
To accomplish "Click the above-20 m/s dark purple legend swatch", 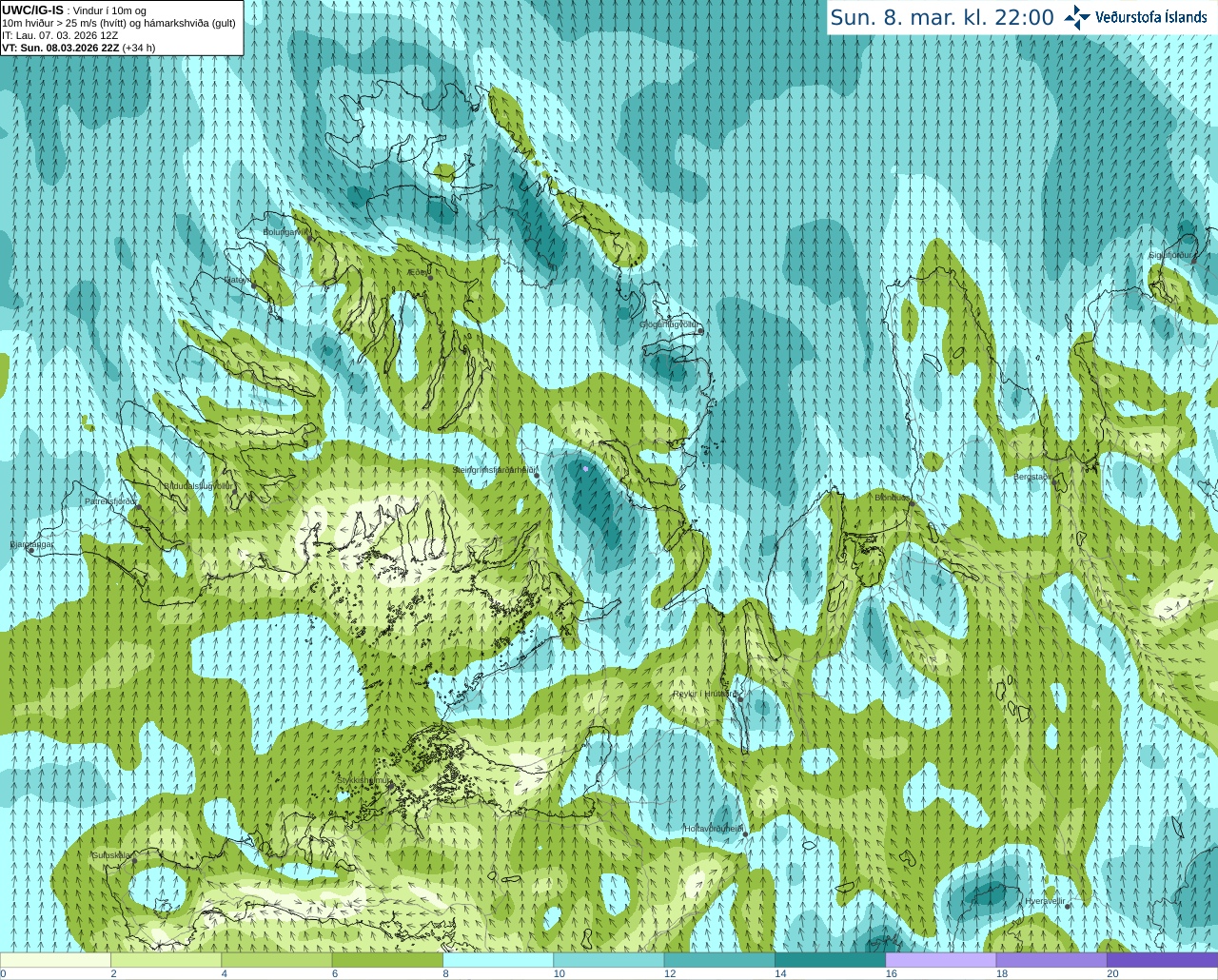I will 1163,960.
